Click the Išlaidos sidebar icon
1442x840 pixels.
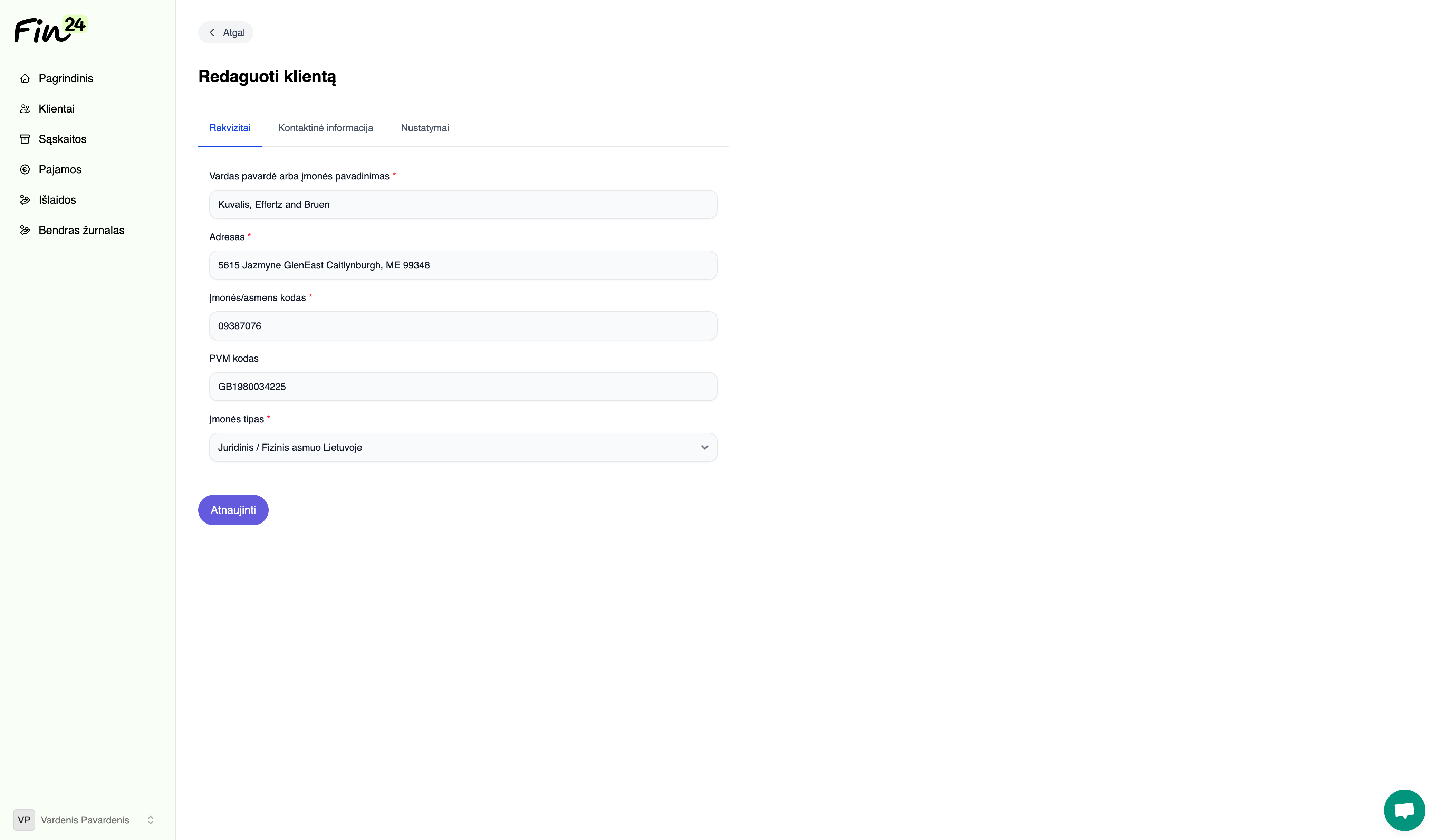pos(25,199)
